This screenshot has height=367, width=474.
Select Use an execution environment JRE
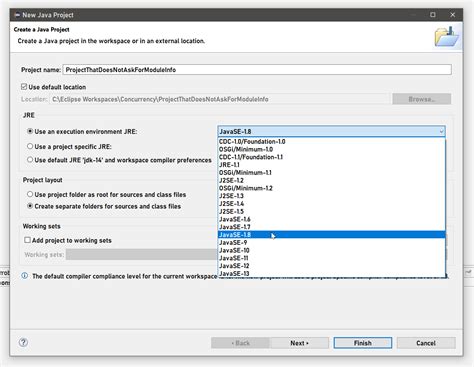[x=30, y=131]
